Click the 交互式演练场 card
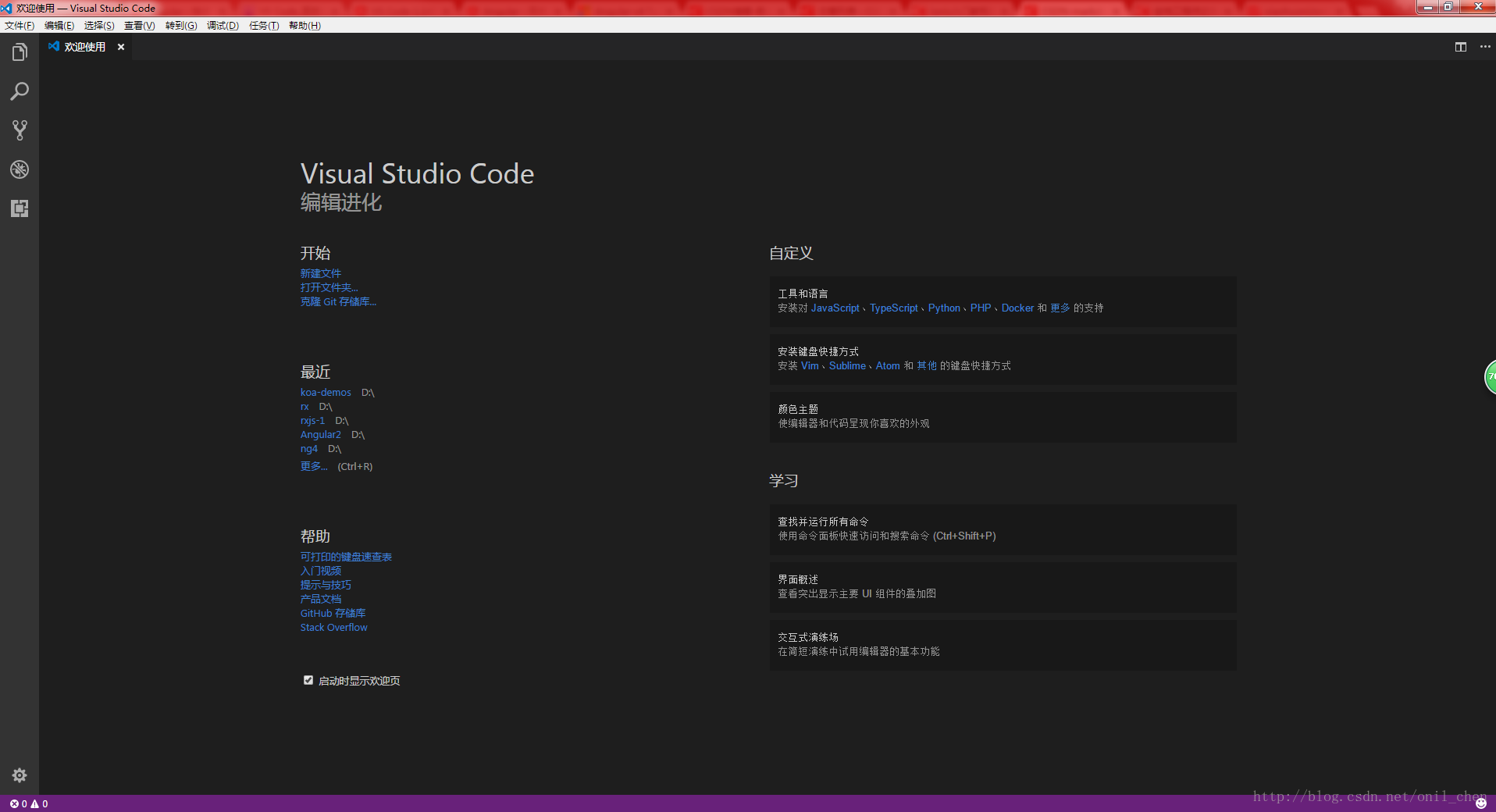This screenshot has height=812, width=1496. click(x=1003, y=645)
